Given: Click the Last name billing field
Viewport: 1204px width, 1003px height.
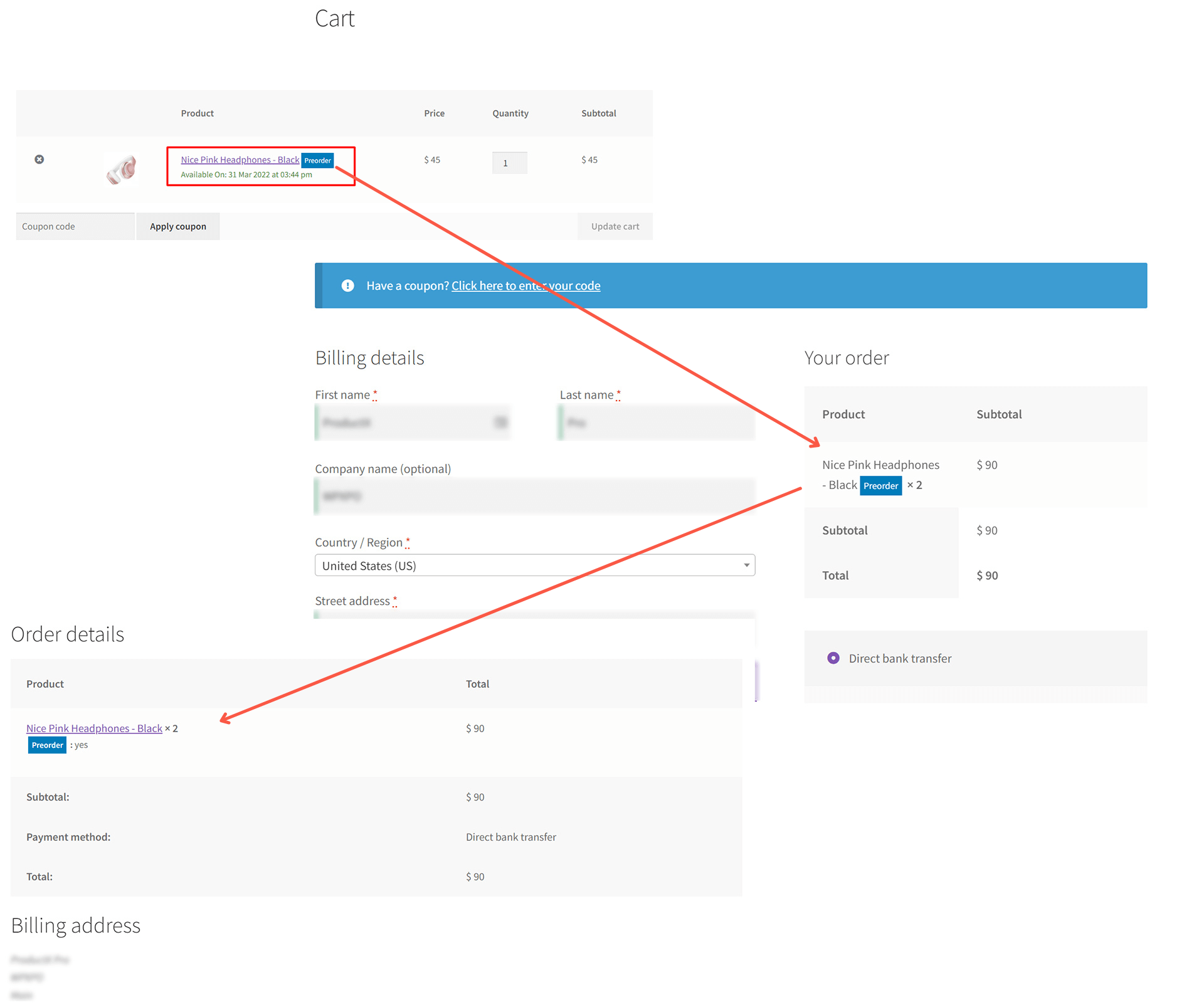Looking at the screenshot, I should pyautogui.click(x=656, y=422).
